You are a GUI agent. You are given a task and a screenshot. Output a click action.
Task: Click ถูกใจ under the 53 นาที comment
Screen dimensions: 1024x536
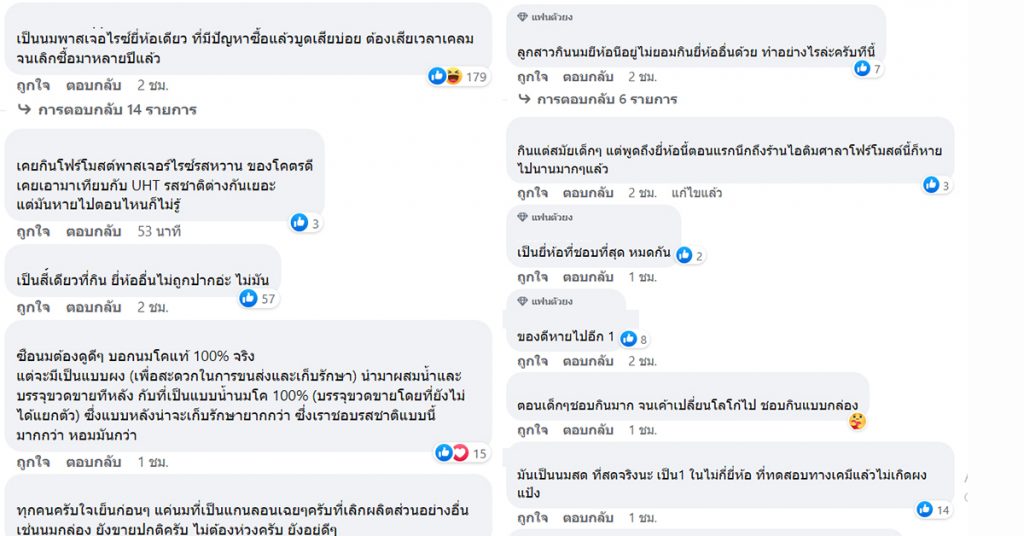click(x=33, y=231)
